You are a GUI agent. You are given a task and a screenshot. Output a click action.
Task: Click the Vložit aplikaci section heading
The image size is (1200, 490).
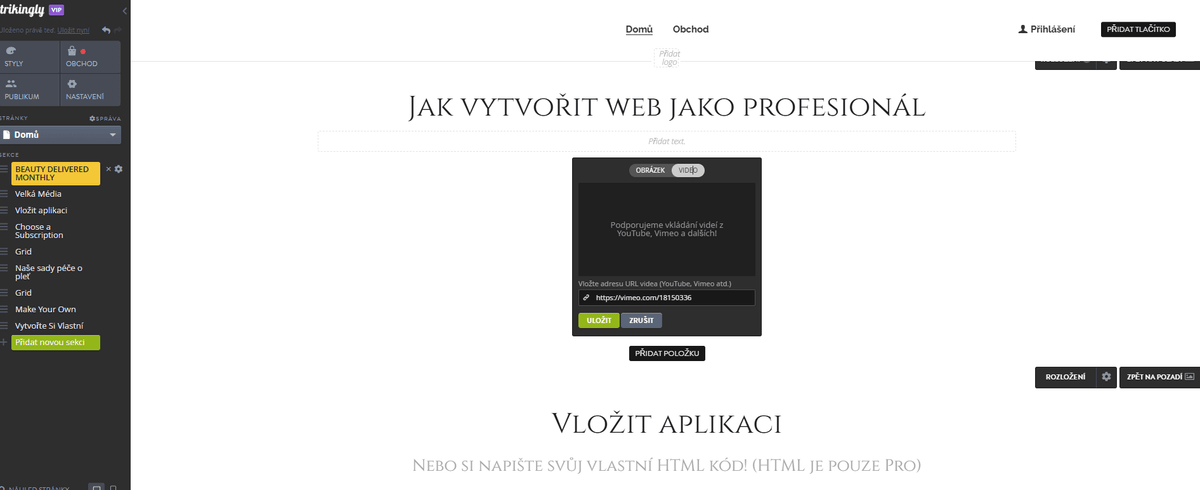tap(666, 423)
